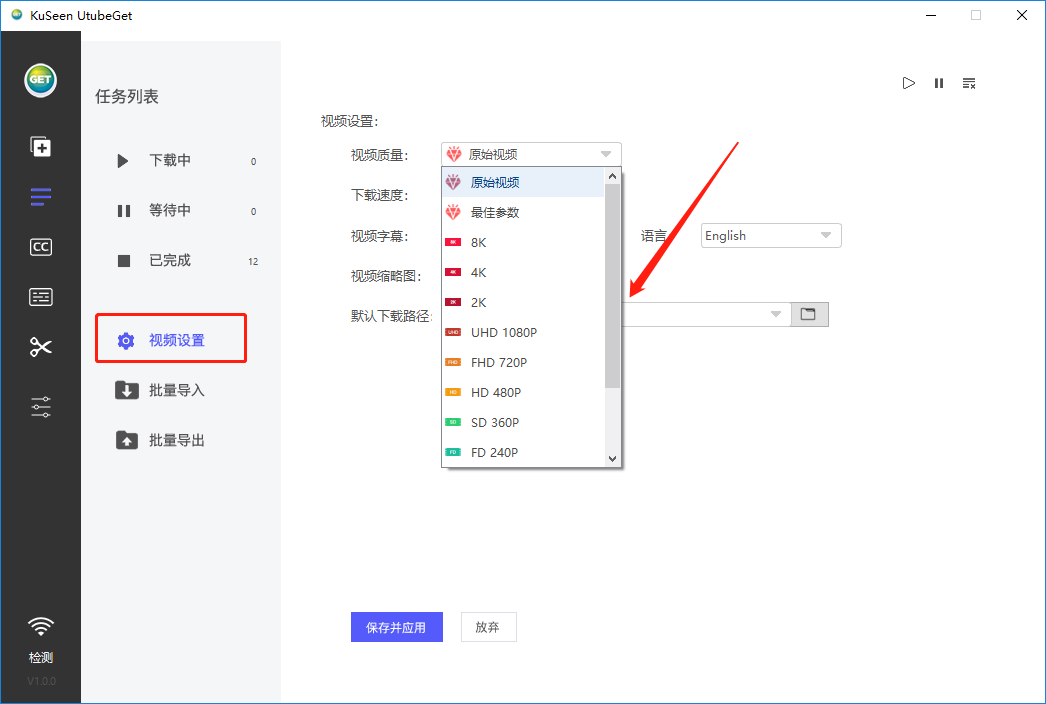The image size is (1046, 704).
Task: Pause all downloads with the pause icon
Action: tap(938, 83)
